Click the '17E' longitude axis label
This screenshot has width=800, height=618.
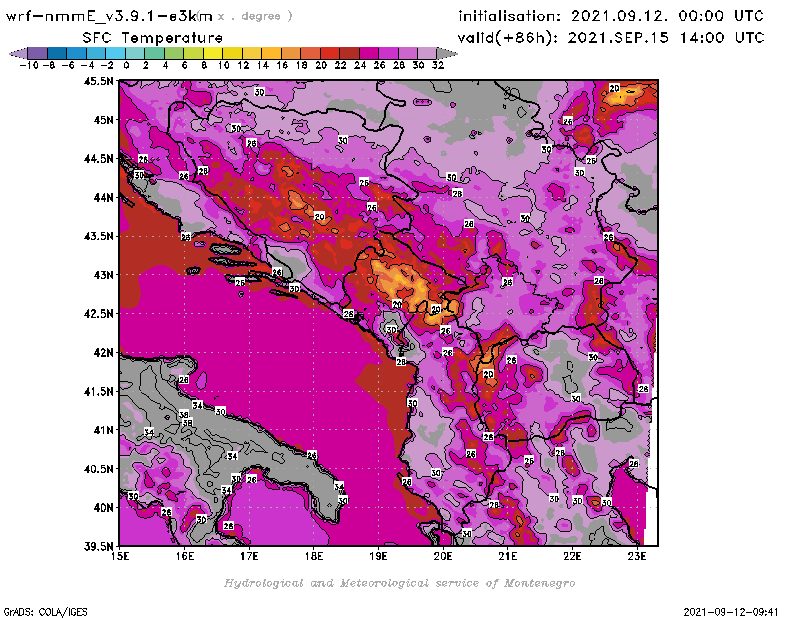249,556
